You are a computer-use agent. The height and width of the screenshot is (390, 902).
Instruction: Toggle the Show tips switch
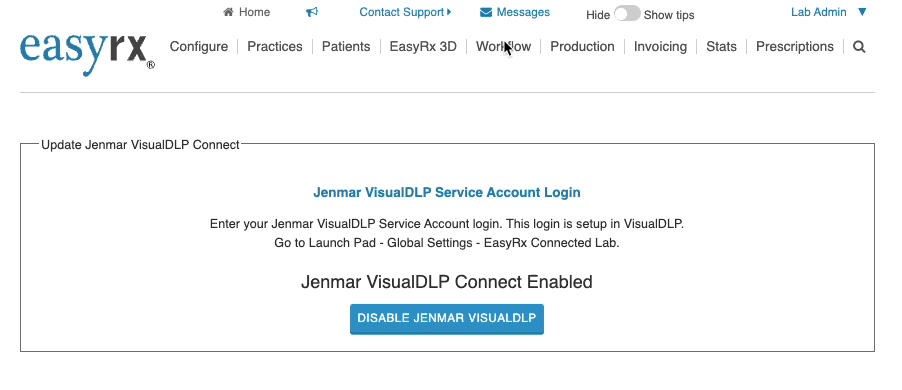click(627, 14)
